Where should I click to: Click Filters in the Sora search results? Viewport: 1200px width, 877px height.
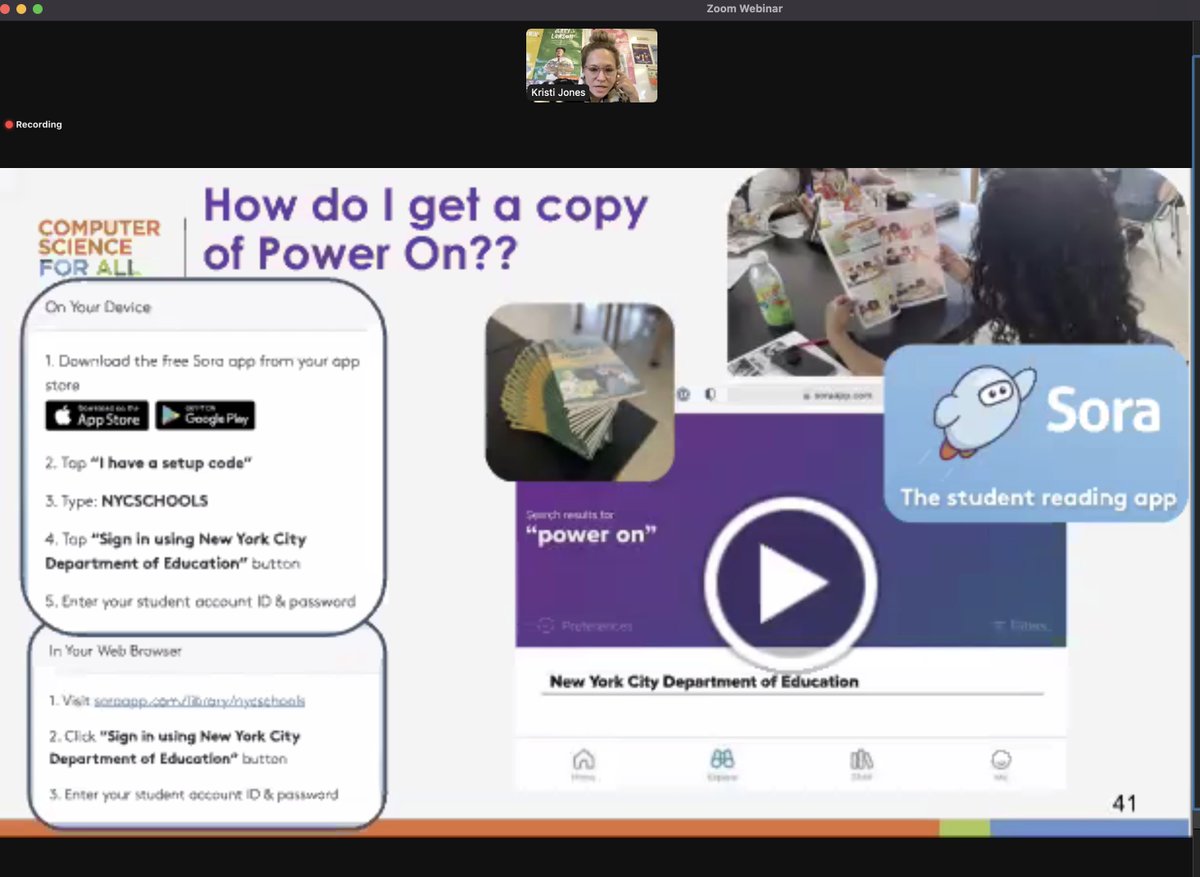click(x=1021, y=626)
